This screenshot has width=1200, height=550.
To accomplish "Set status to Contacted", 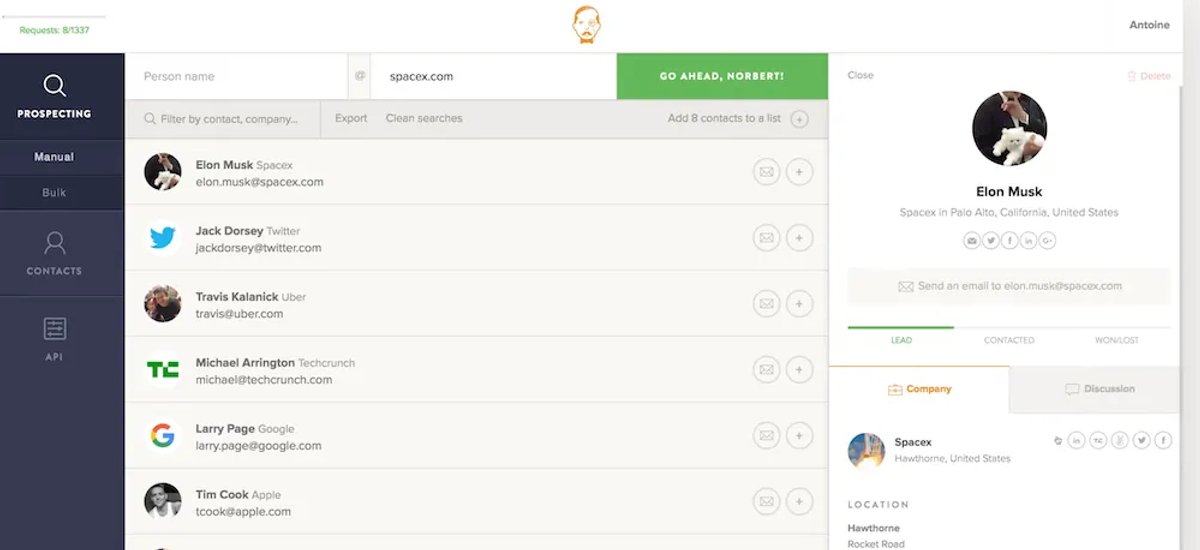I will (x=1009, y=340).
